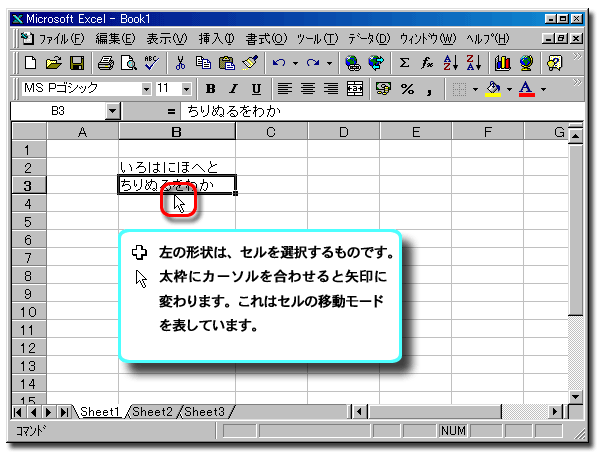Open the font size dropdown
This screenshot has width=600, height=456.
(x=186, y=89)
